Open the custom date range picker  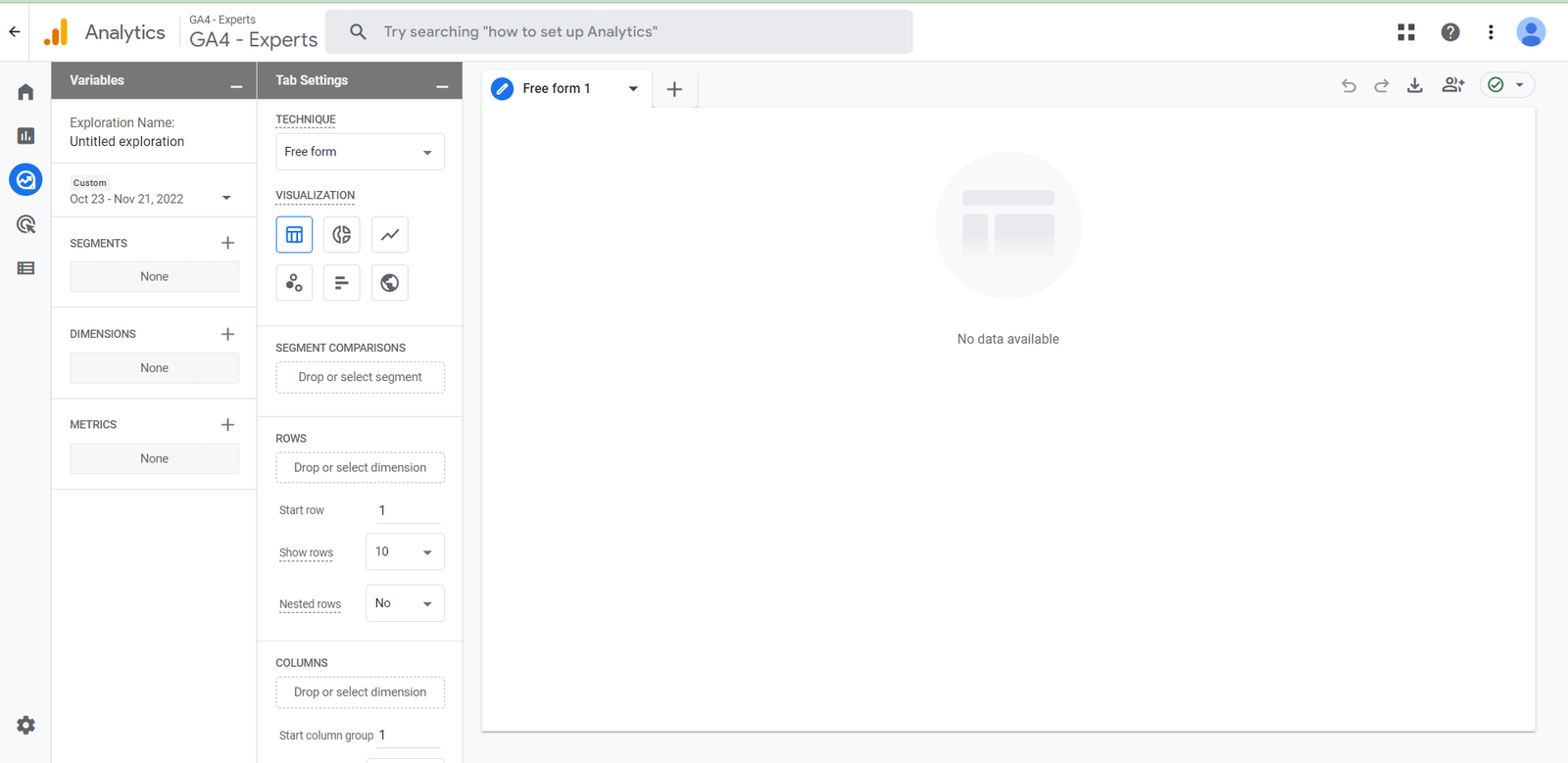tap(152, 198)
